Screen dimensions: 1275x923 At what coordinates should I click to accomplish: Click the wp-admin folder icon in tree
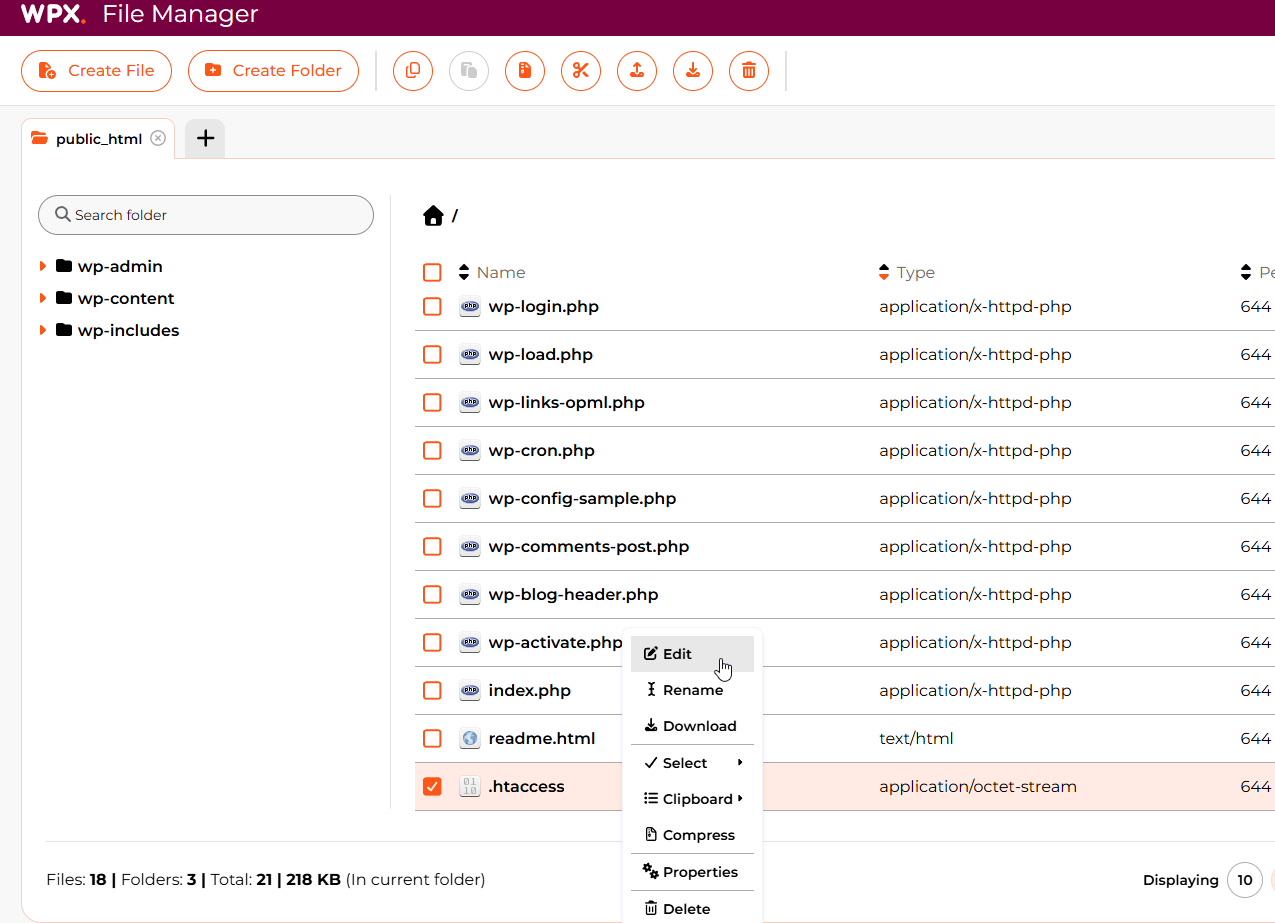click(65, 266)
